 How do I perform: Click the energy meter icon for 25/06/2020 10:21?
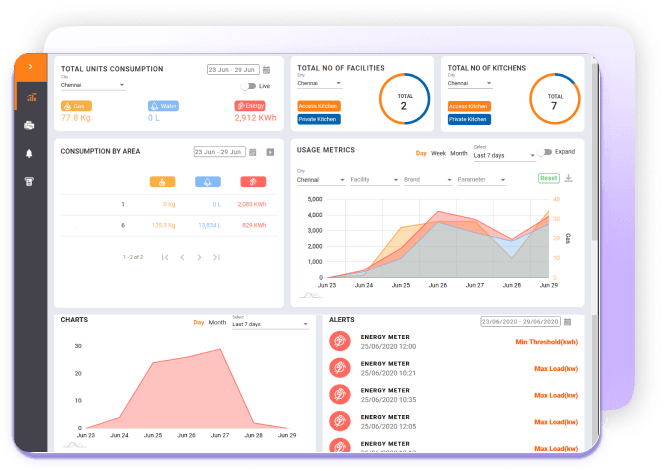[x=340, y=368]
